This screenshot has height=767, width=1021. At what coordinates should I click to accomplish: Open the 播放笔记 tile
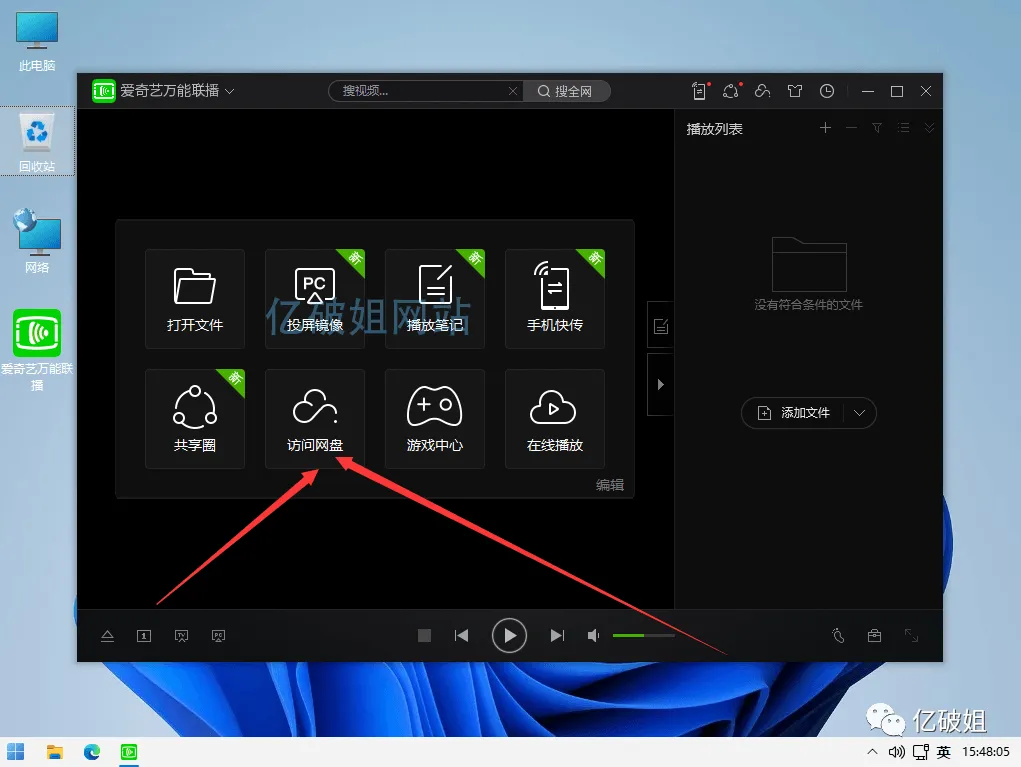tap(434, 299)
